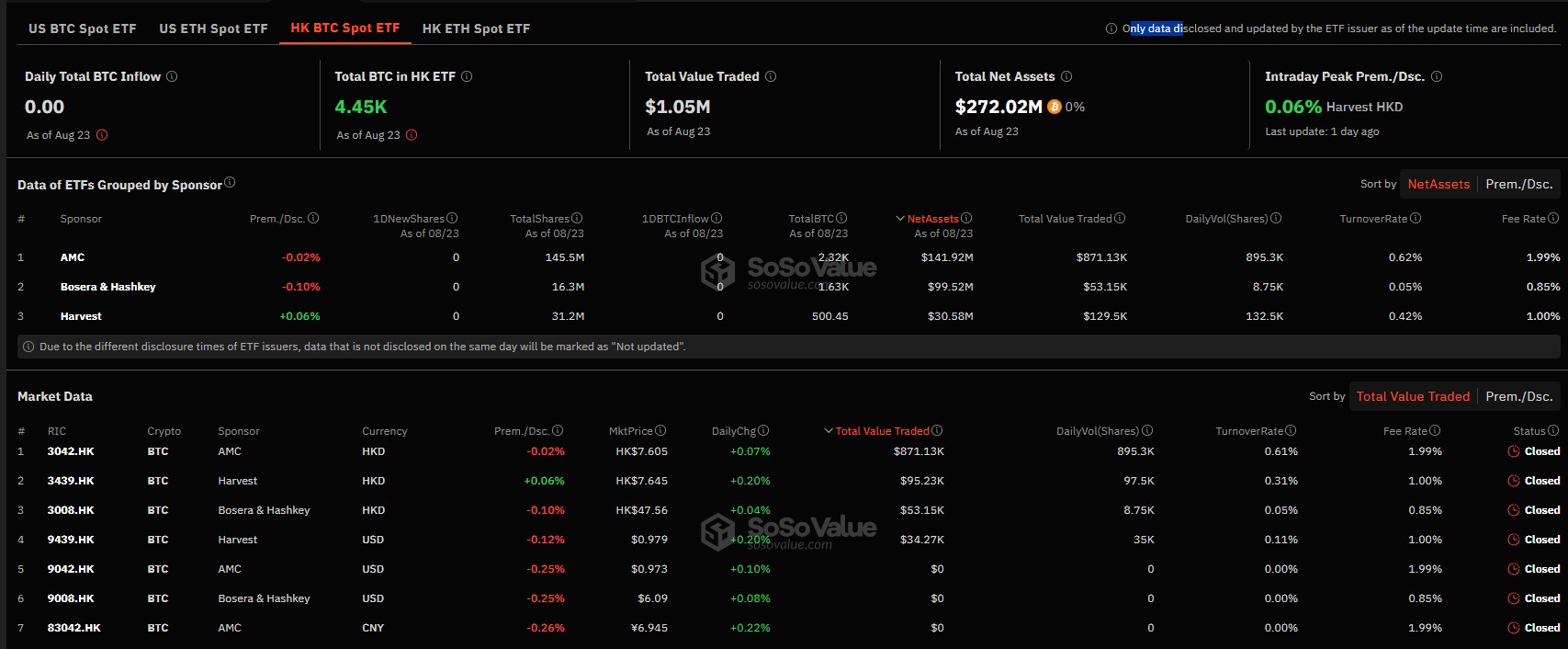The image size is (1568, 649).
Task: Click info icon beside Total Net Assets
Action: coord(1066,76)
